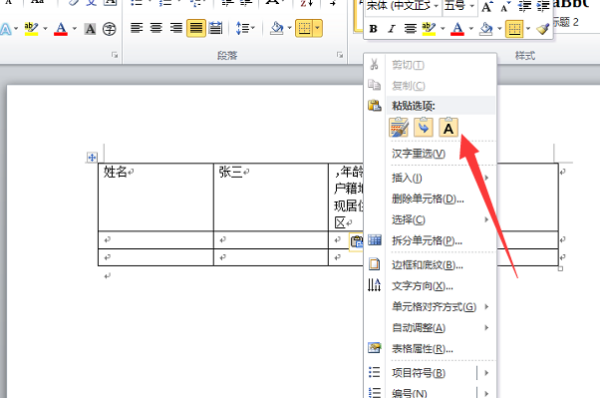Click 编号(N) in context menu

(410, 393)
